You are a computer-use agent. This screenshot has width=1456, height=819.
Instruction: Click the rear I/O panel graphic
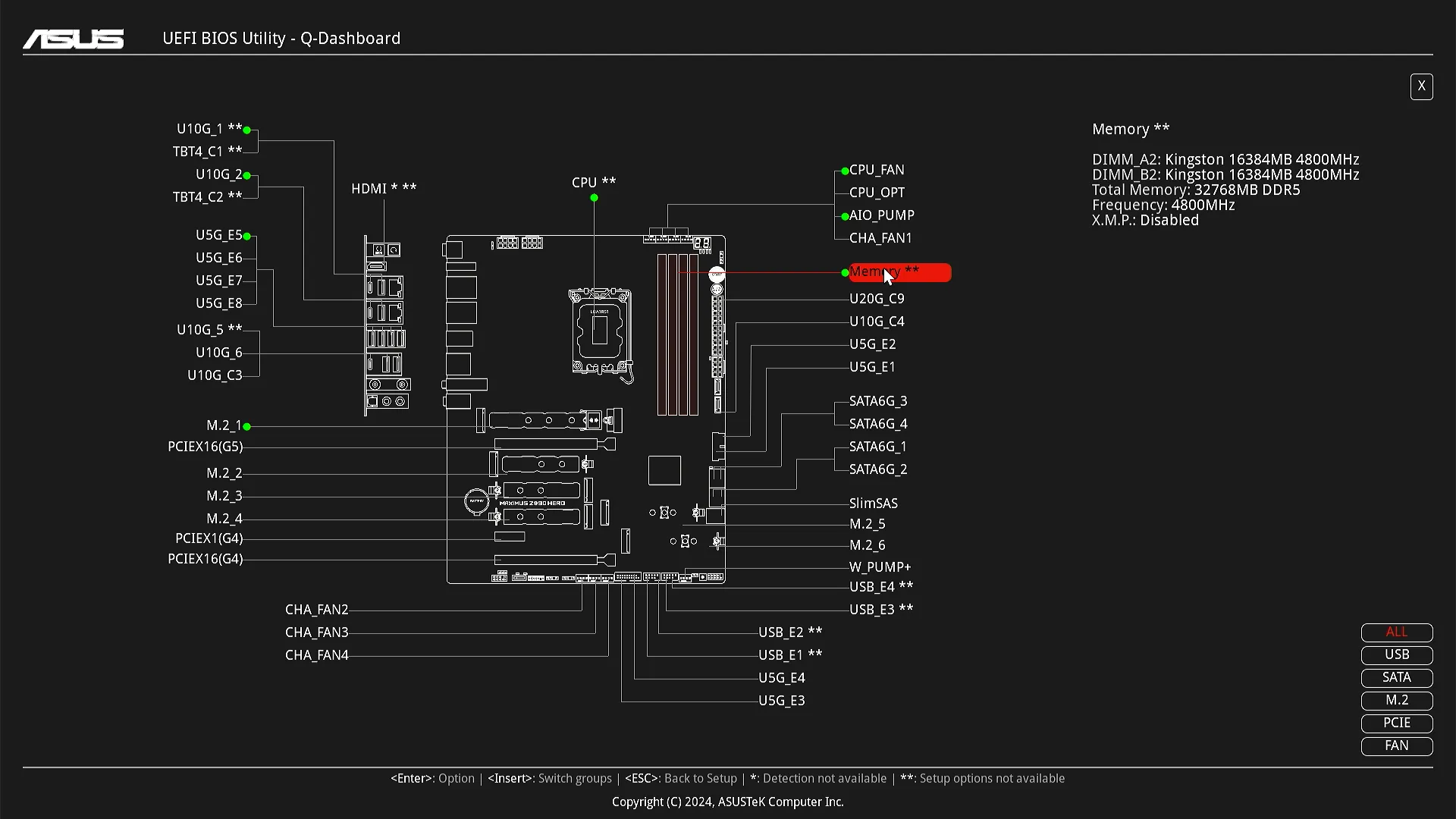(x=386, y=325)
